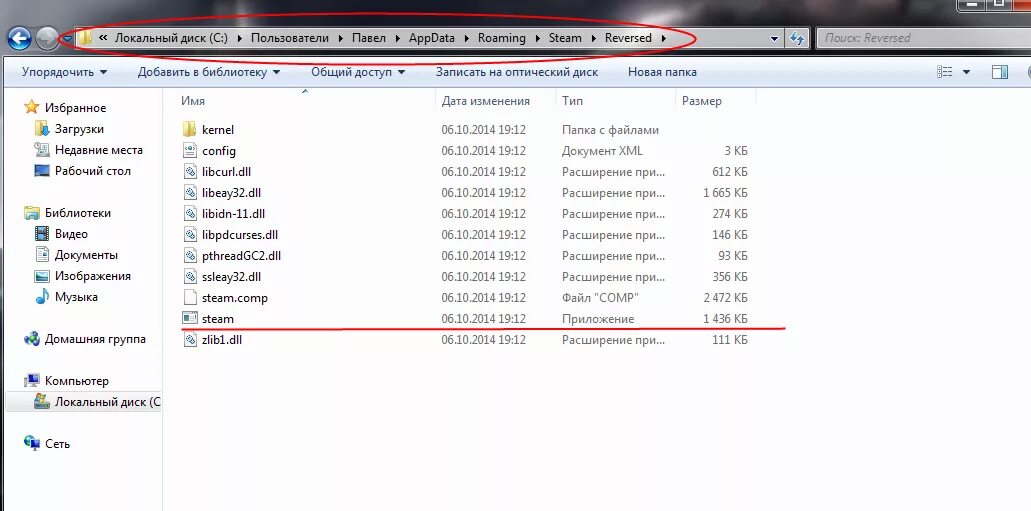Click the zlib1.dll file icon
Image resolution: width=1031 pixels, height=511 pixels.
coord(189,340)
